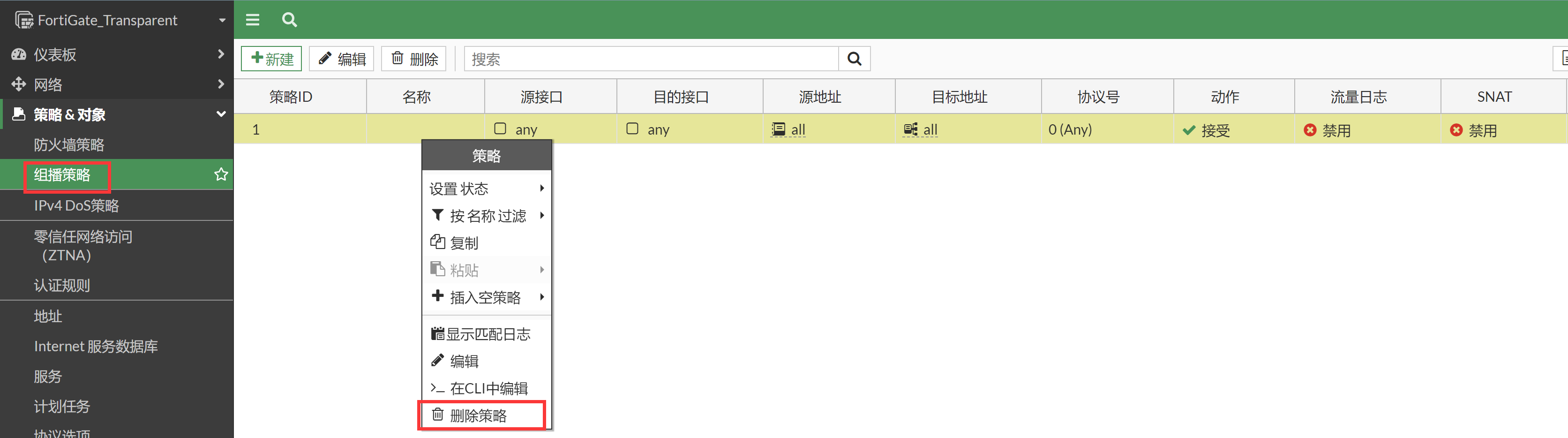Screen dimensions: 1568x438
Task: Click the red disabled icon under SNAT
Action: 1456,130
